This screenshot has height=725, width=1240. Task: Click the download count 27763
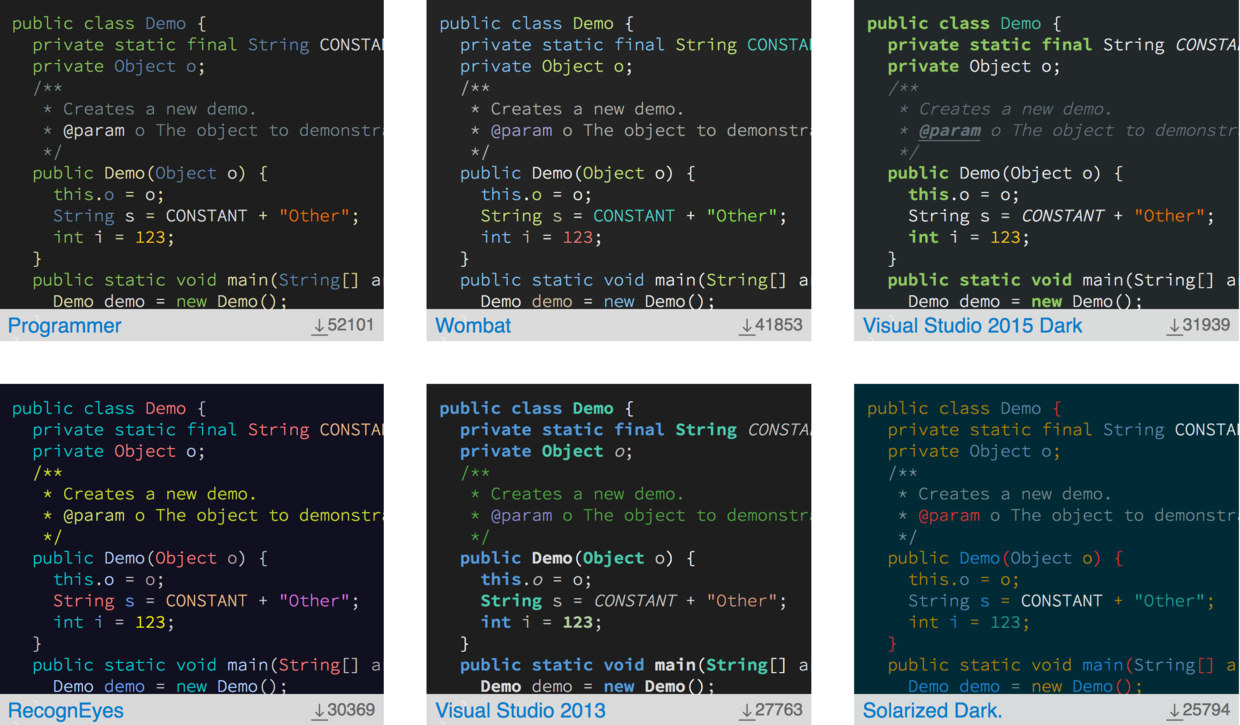point(779,710)
